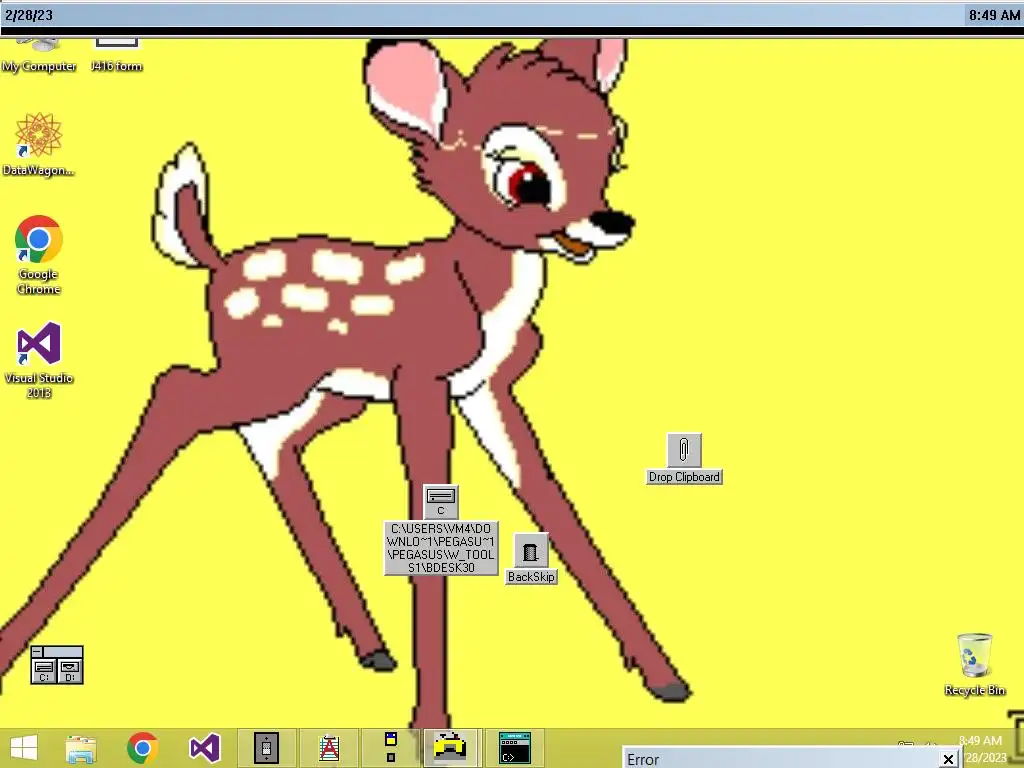Click the C: D: drives window icon

[x=57, y=665]
